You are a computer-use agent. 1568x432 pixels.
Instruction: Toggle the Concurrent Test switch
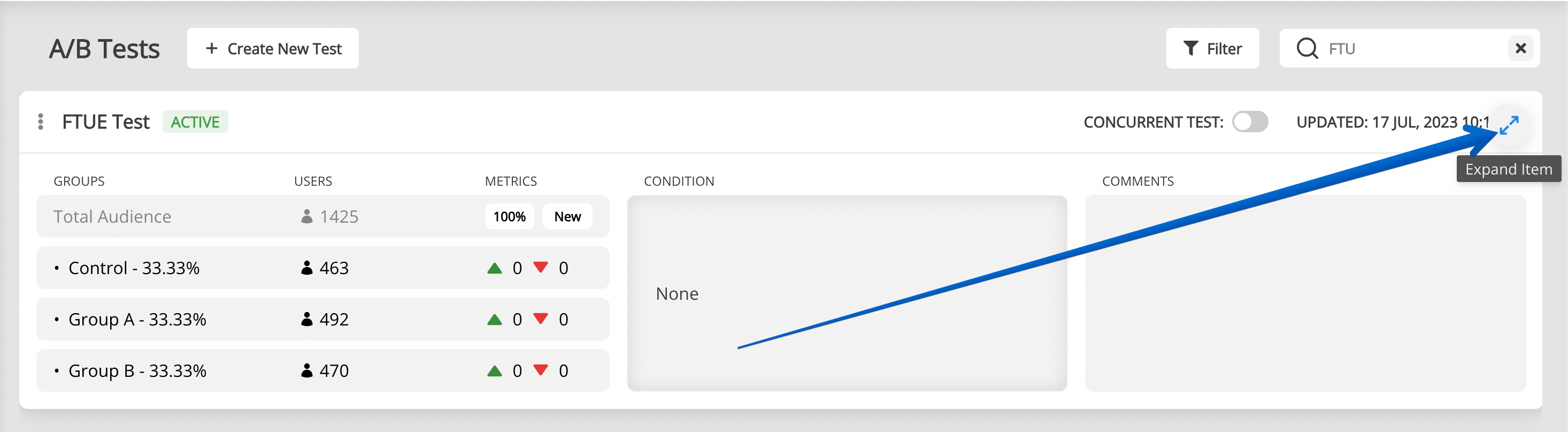tap(1250, 122)
